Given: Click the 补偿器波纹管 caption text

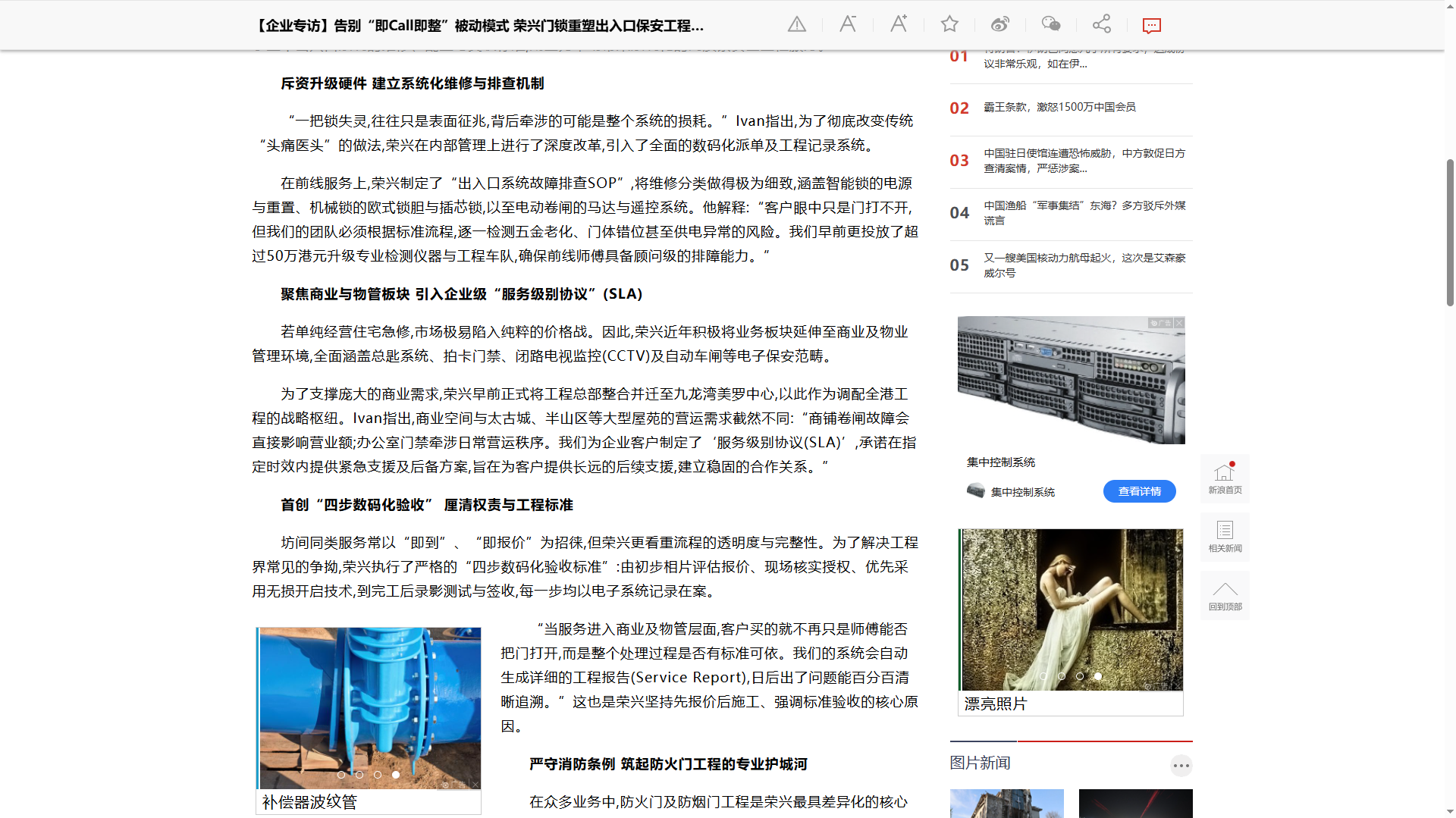Looking at the screenshot, I should (309, 802).
